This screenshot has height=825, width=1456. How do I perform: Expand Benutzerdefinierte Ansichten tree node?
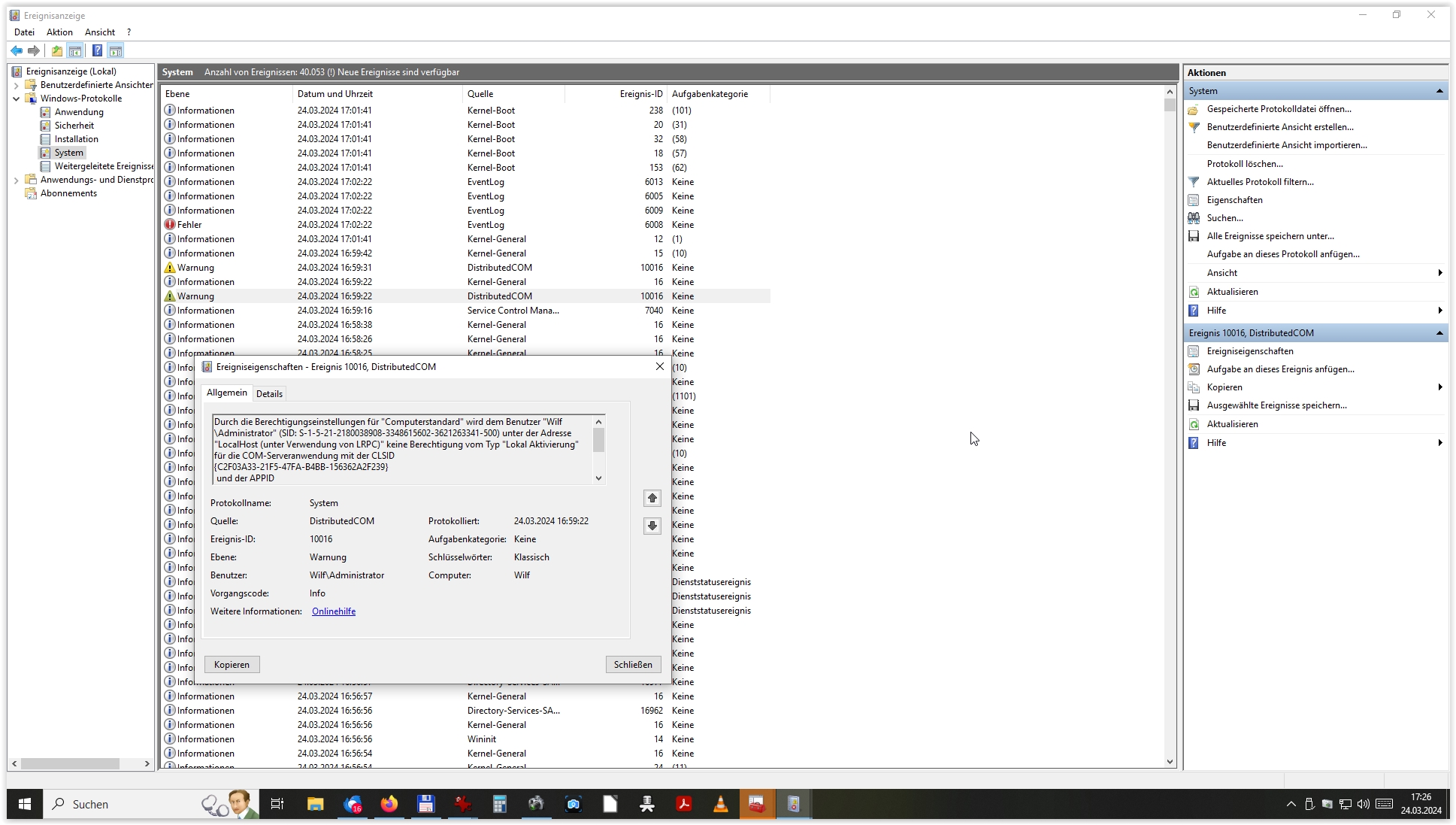[16, 85]
